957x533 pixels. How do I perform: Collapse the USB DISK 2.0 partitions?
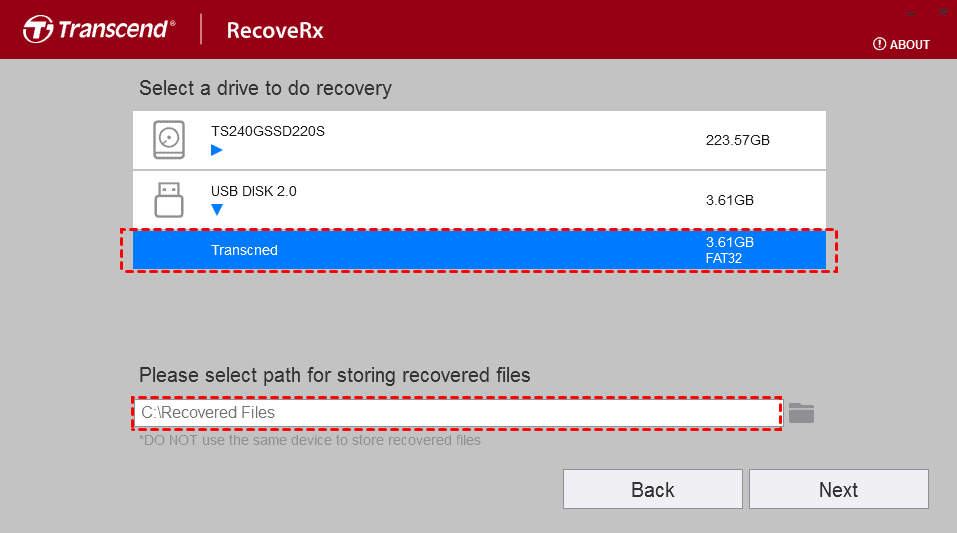tap(217, 210)
